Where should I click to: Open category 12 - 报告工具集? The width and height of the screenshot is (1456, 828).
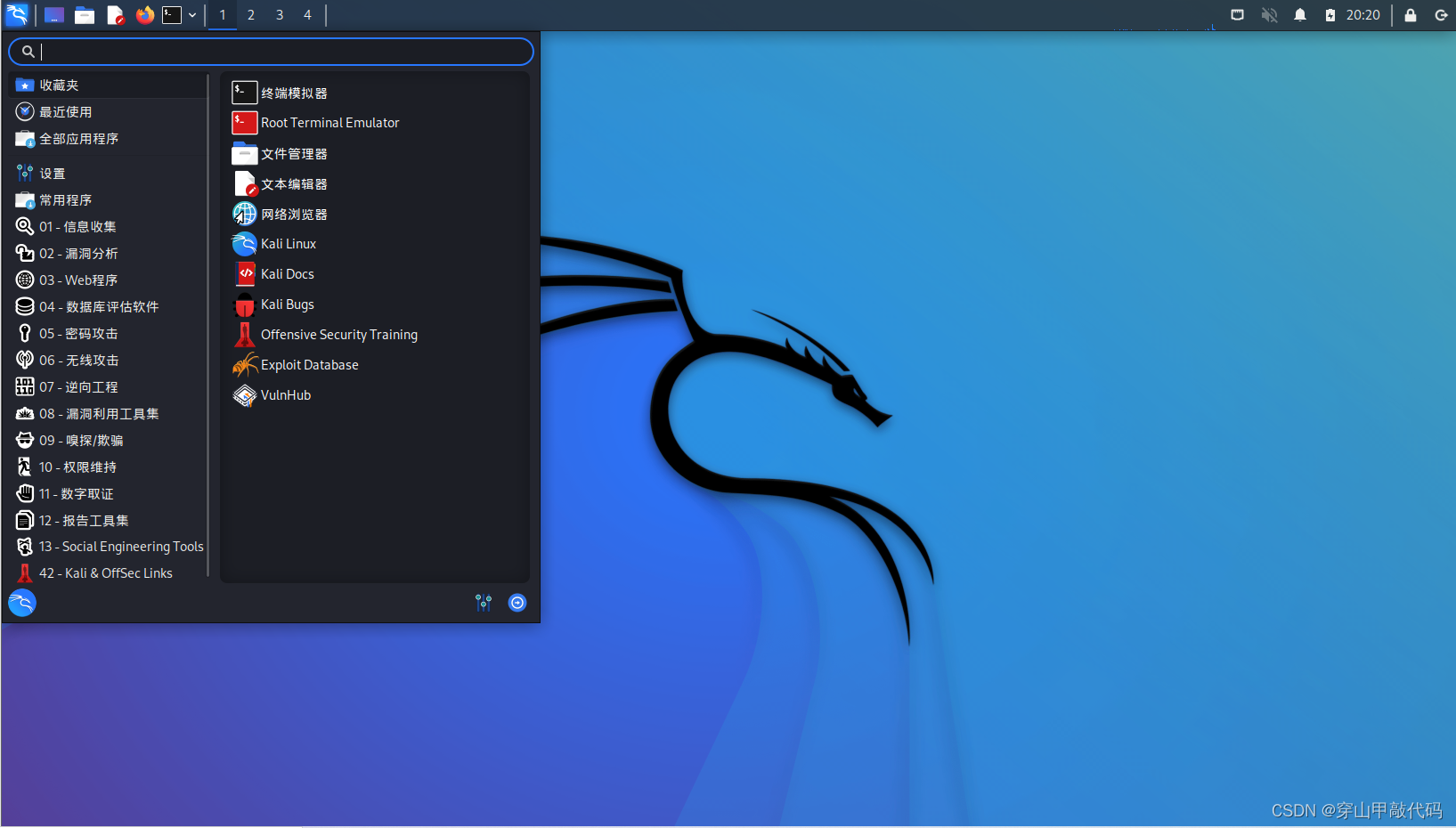point(108,521)
